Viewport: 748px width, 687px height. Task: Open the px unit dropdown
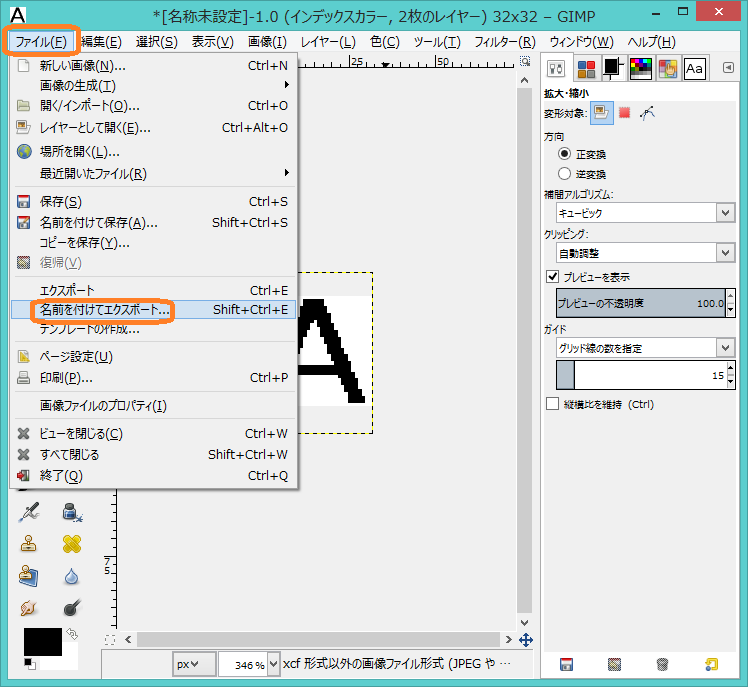coord(194,664)
